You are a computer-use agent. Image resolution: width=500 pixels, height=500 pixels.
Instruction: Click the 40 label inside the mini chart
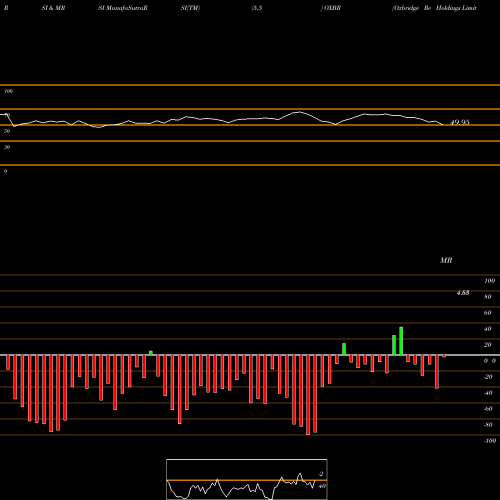click(x=322, y=486)
